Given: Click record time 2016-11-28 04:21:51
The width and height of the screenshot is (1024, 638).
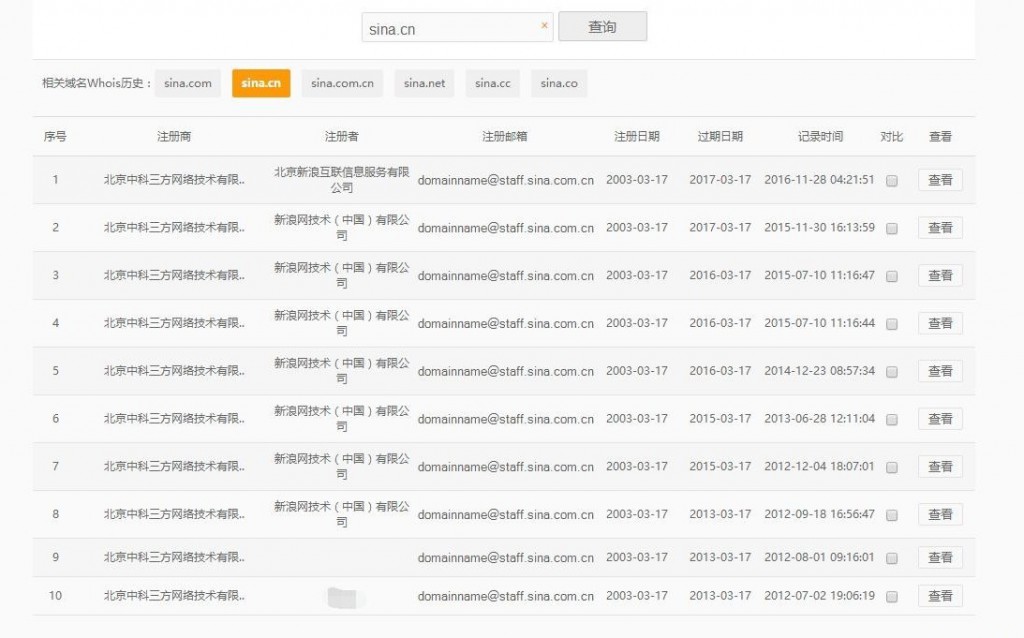Looking at the screenshot, I should [x=819, y=180].
